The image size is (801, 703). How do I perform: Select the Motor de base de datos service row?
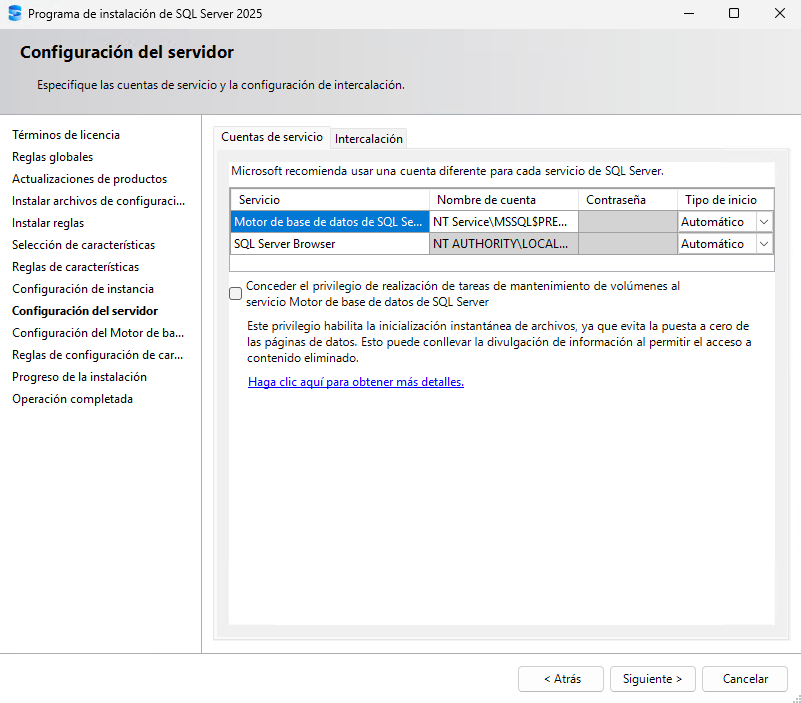[329, 222]
